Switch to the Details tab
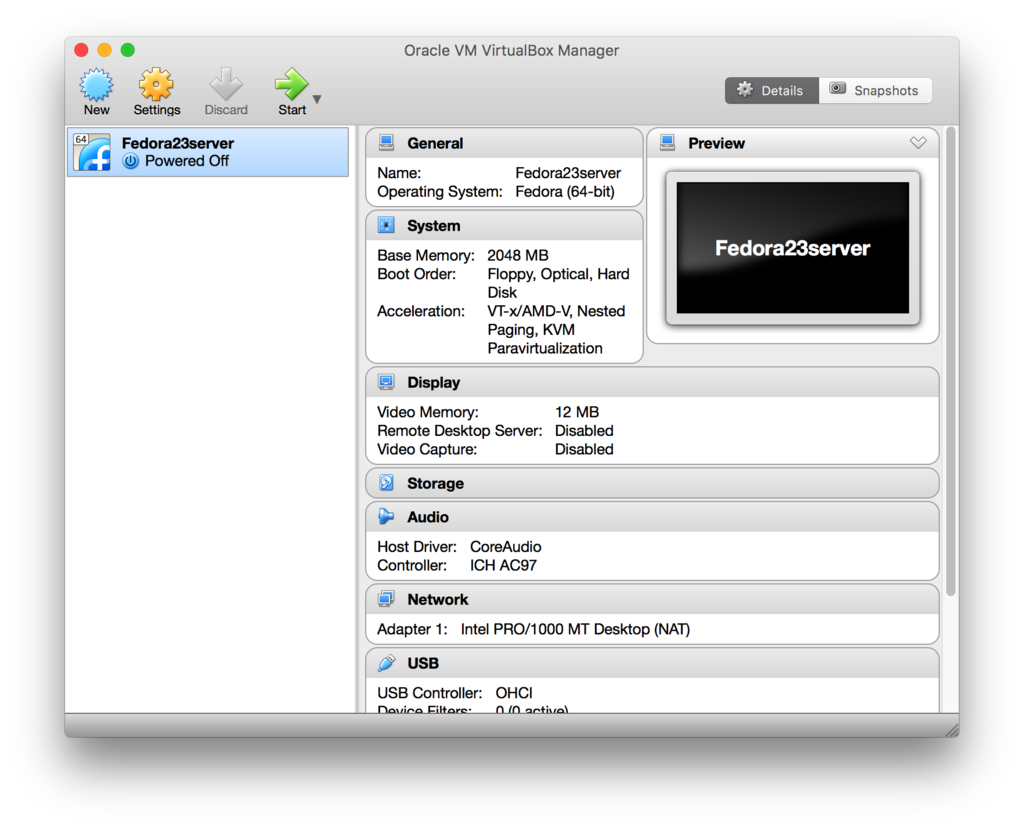 [771, 90]
